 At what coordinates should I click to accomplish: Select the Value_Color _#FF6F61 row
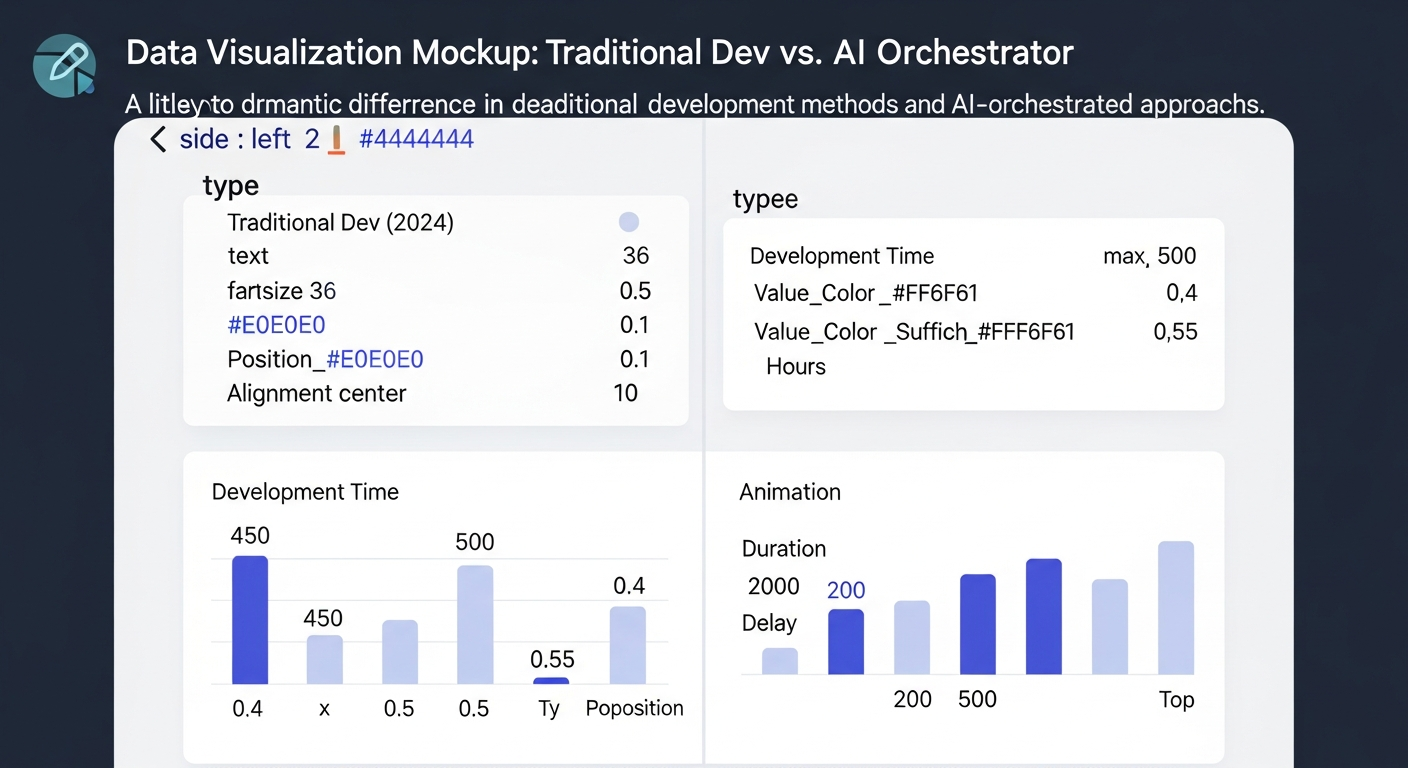coord(865,293)
